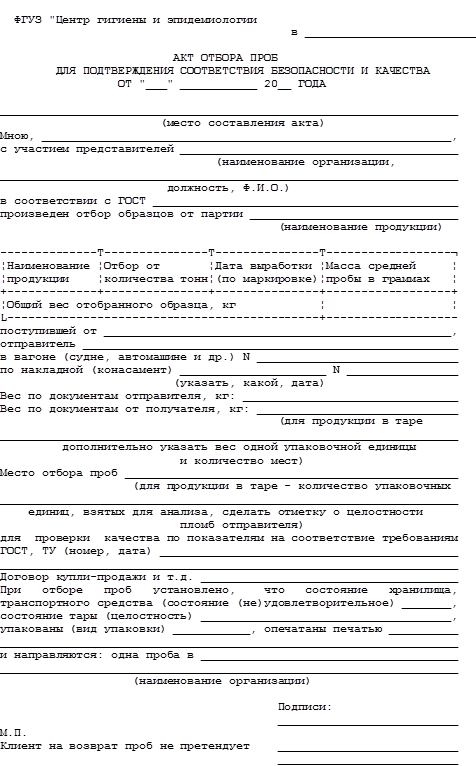Image resolution: width=476 pixels, height=766 pixels.
Task: Click the blank line after 'поступившей от'
Action: click(278, 331)
